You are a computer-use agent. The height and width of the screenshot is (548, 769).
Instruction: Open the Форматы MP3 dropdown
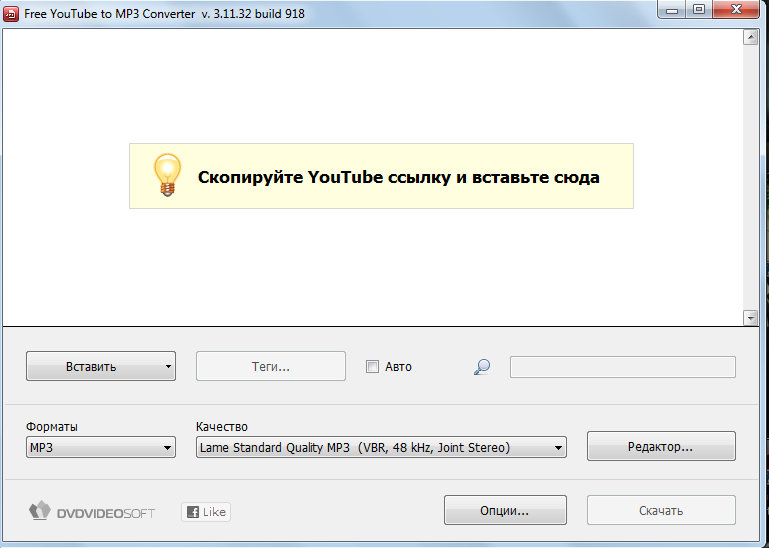(x=101, y=447)
